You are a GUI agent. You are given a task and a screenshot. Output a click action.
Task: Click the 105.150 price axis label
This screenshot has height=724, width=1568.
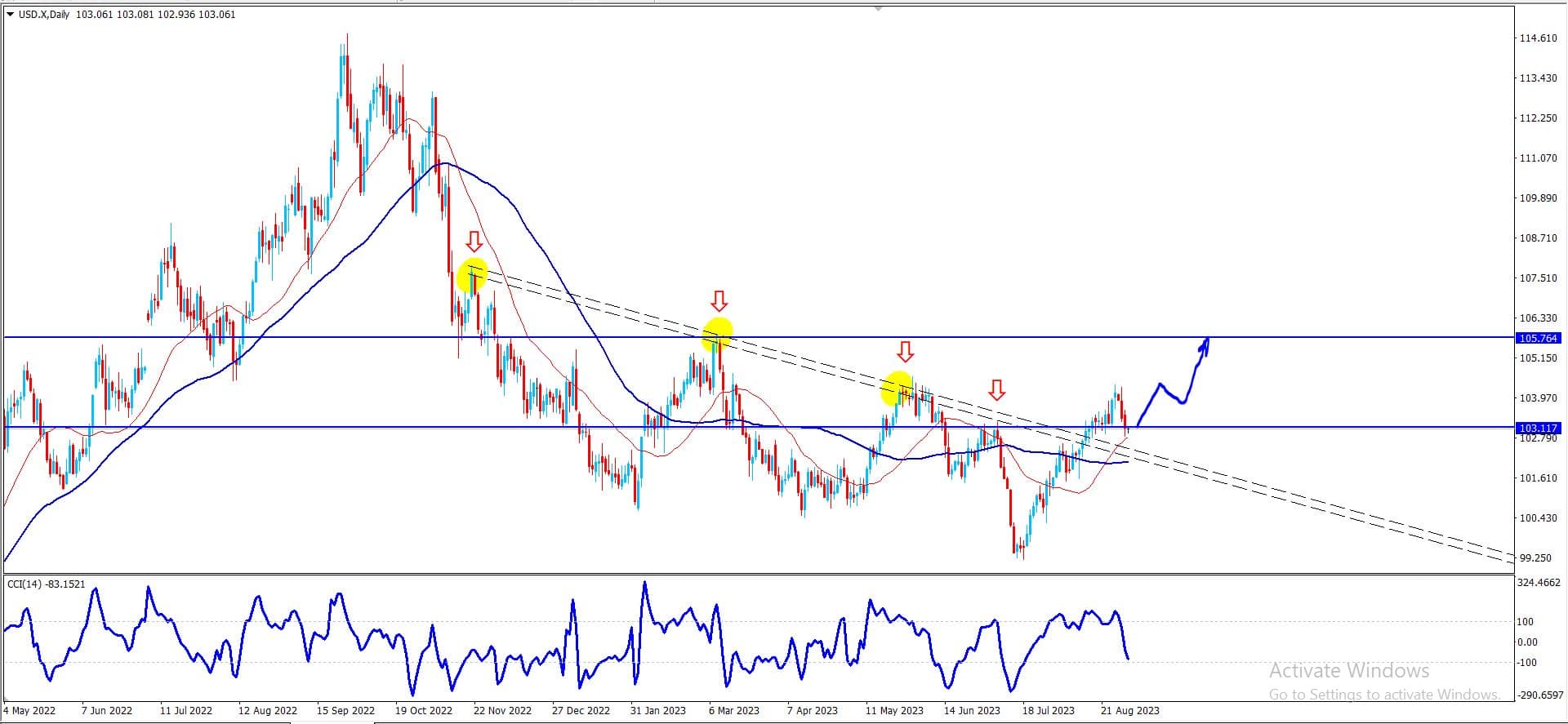tap(1538, 358)
